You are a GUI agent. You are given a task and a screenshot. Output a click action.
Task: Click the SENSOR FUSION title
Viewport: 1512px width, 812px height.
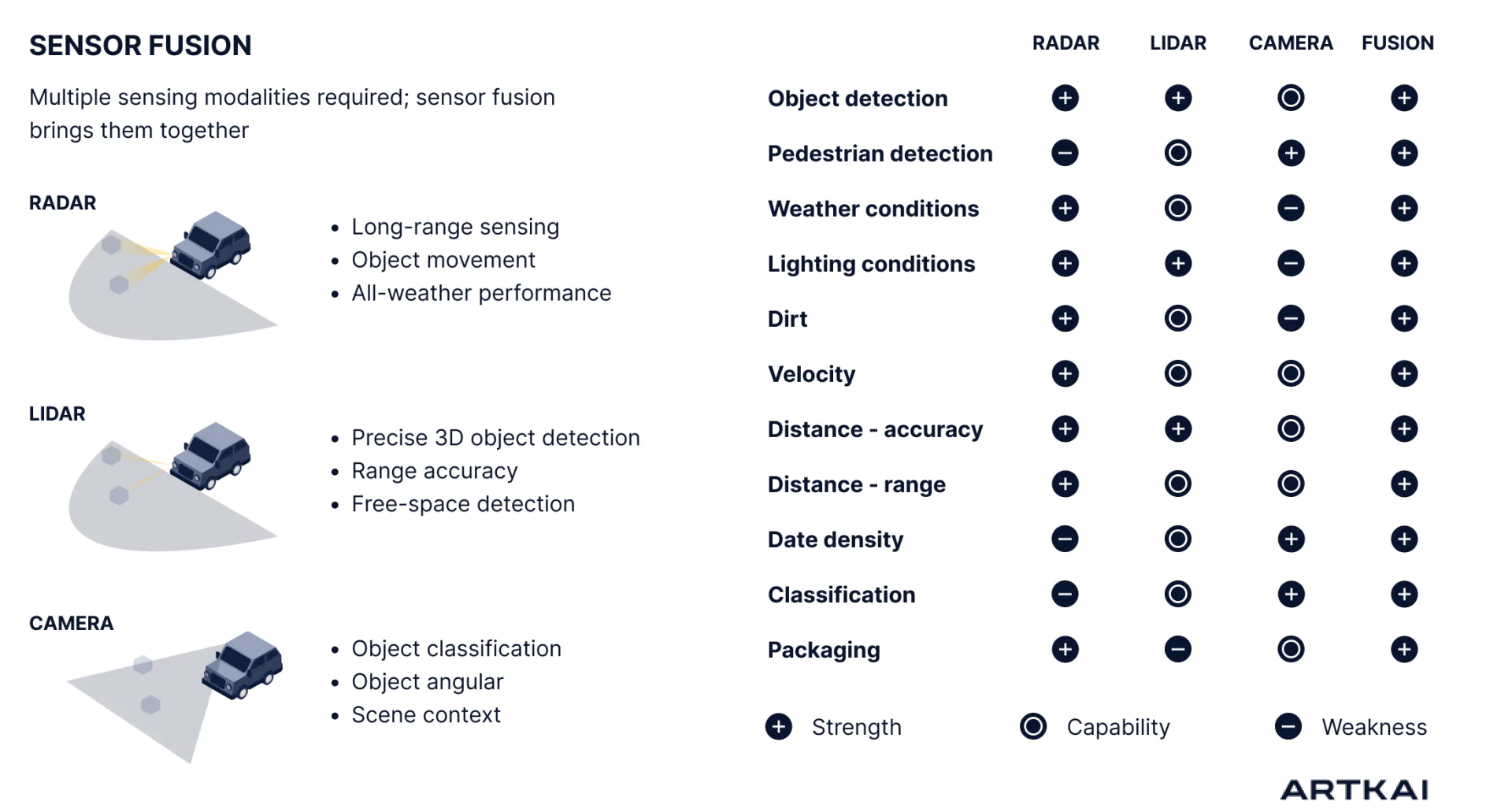(x=140, y=46)
